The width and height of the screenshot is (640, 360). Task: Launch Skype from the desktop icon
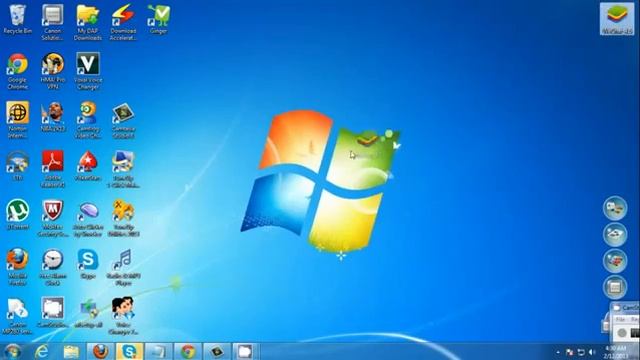88,264
